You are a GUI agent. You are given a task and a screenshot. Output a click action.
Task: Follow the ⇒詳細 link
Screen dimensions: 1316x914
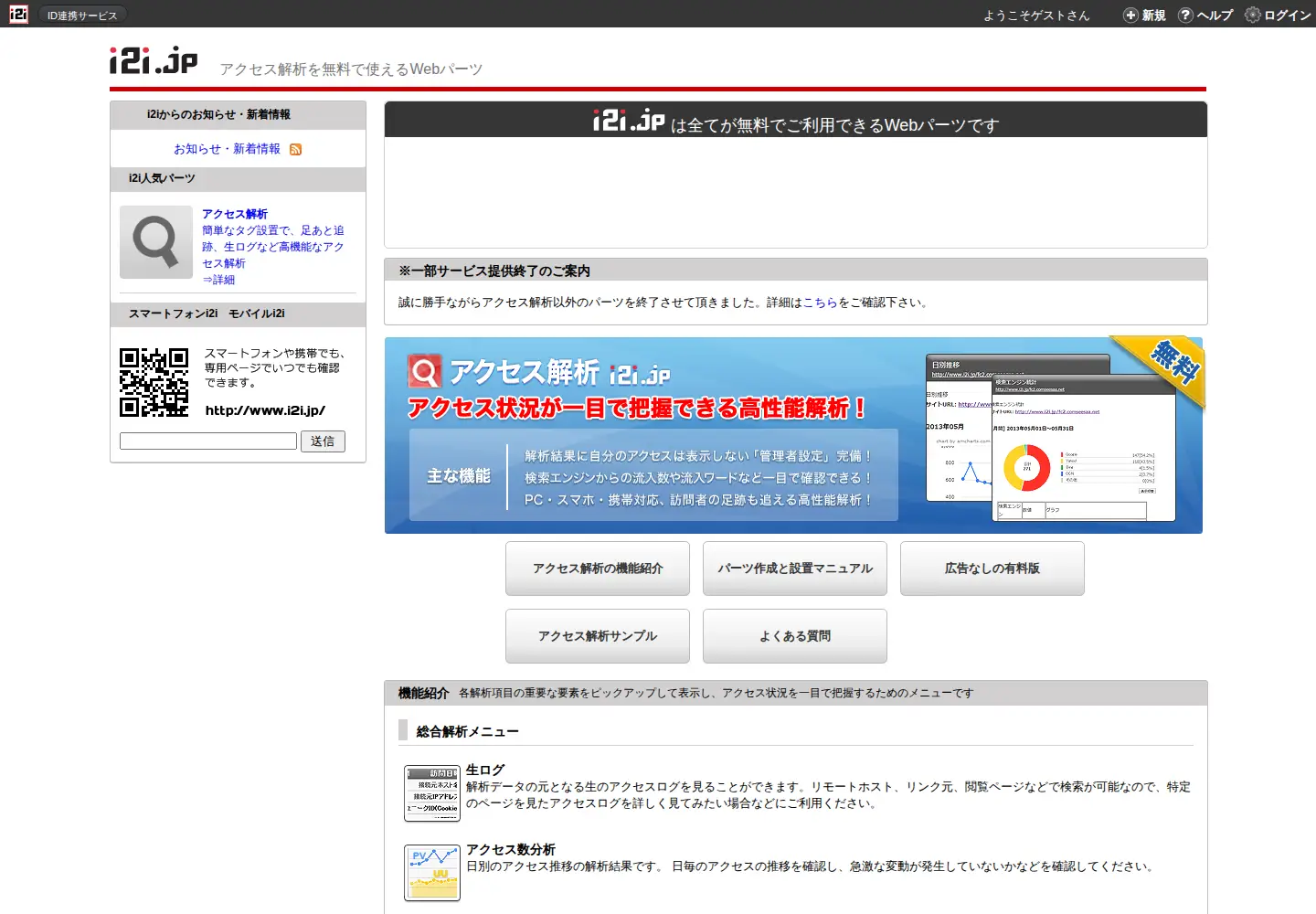click(218, 280)
